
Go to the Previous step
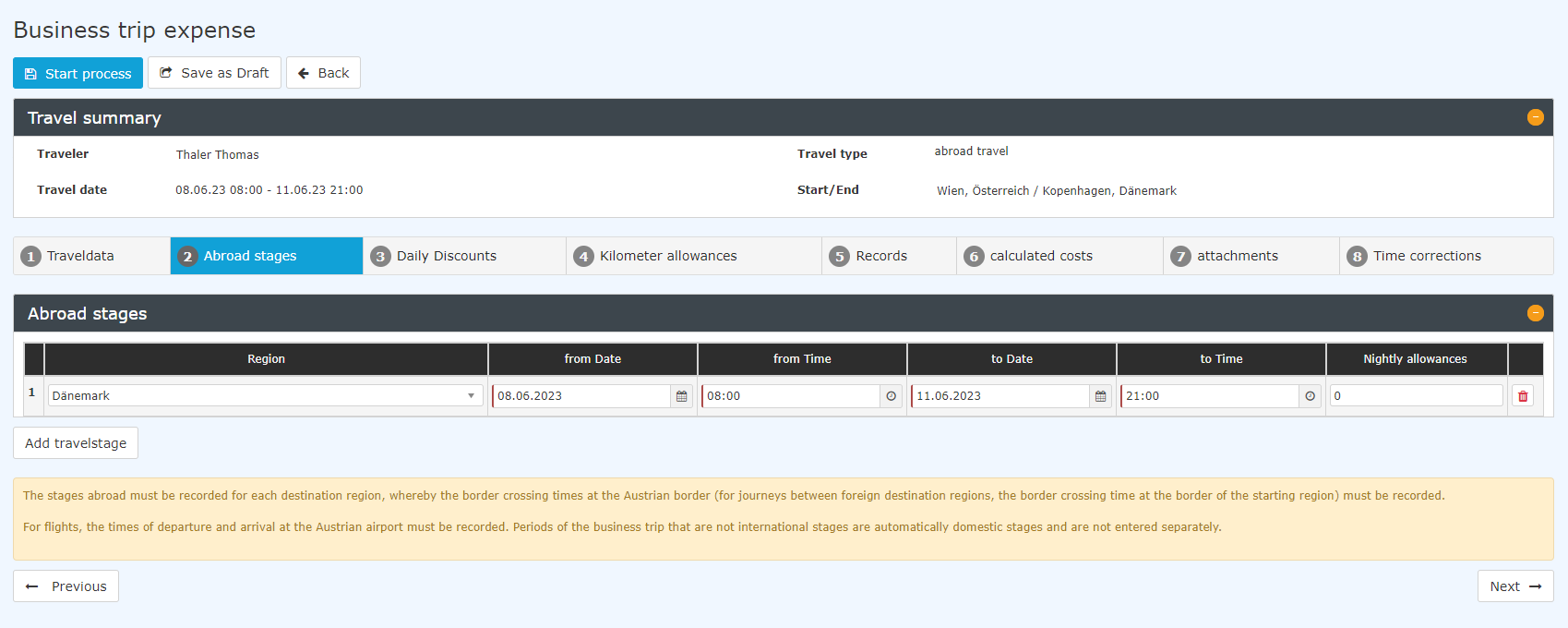pyautogui.click(x=66, y=586)
